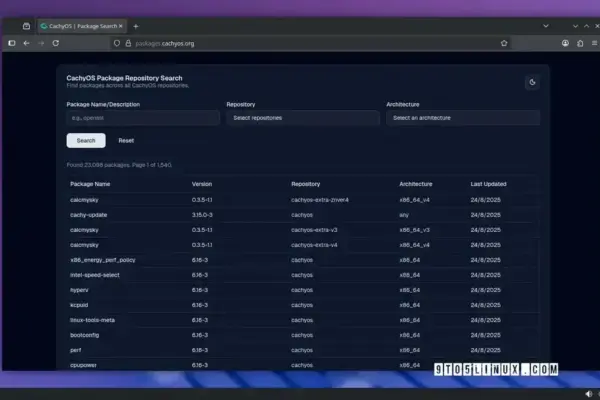Viewport: 600px width, 400px height.
Task: Focus the Package Name/Description input field
Action: click(143, 118)
